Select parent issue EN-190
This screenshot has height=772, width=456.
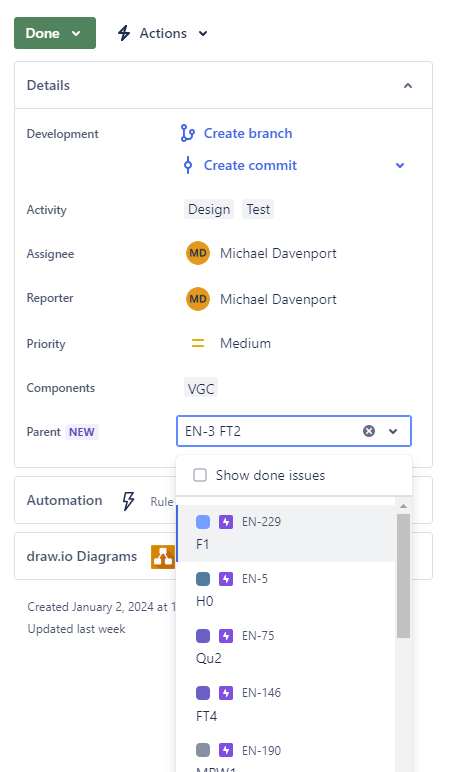286,753
